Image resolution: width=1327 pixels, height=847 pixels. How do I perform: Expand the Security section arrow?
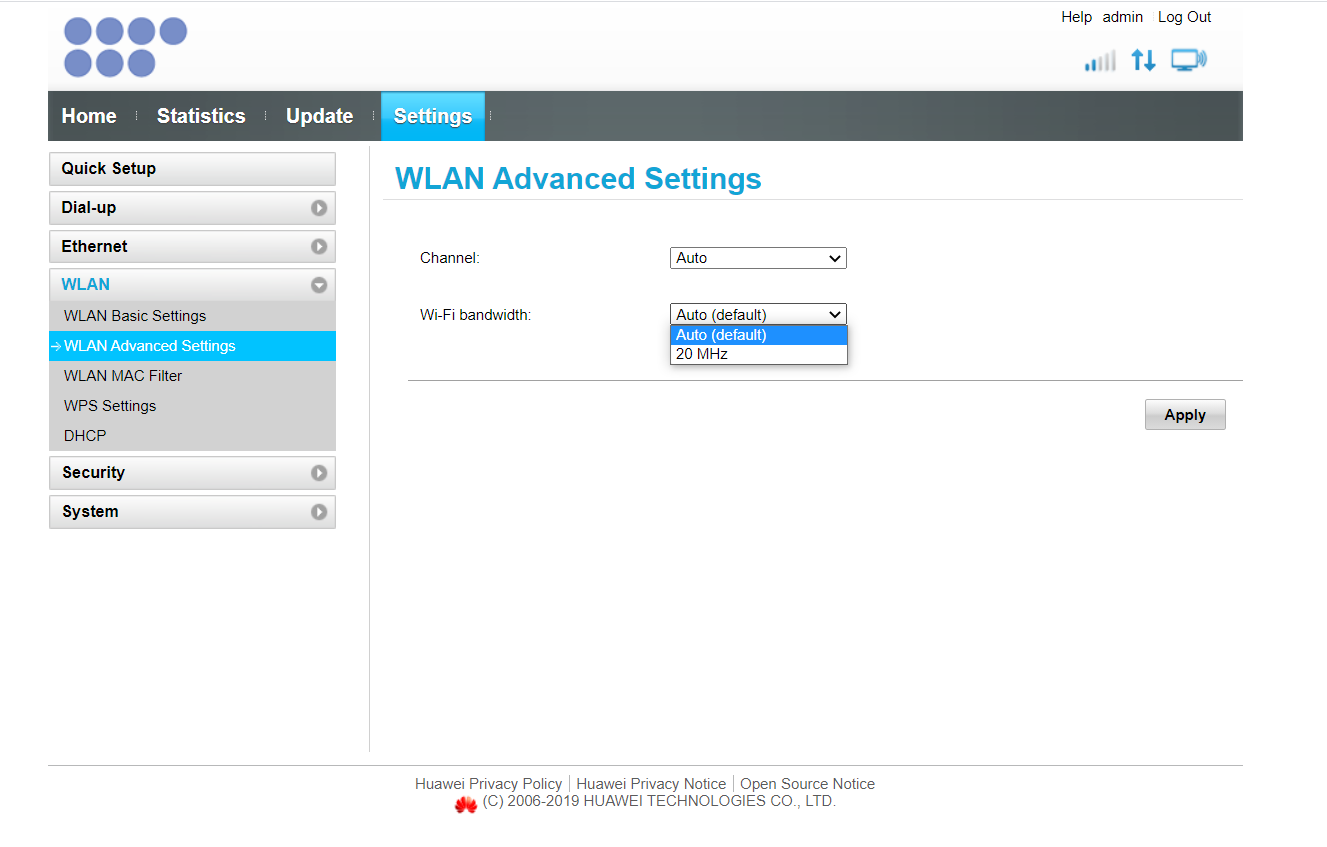319,473
